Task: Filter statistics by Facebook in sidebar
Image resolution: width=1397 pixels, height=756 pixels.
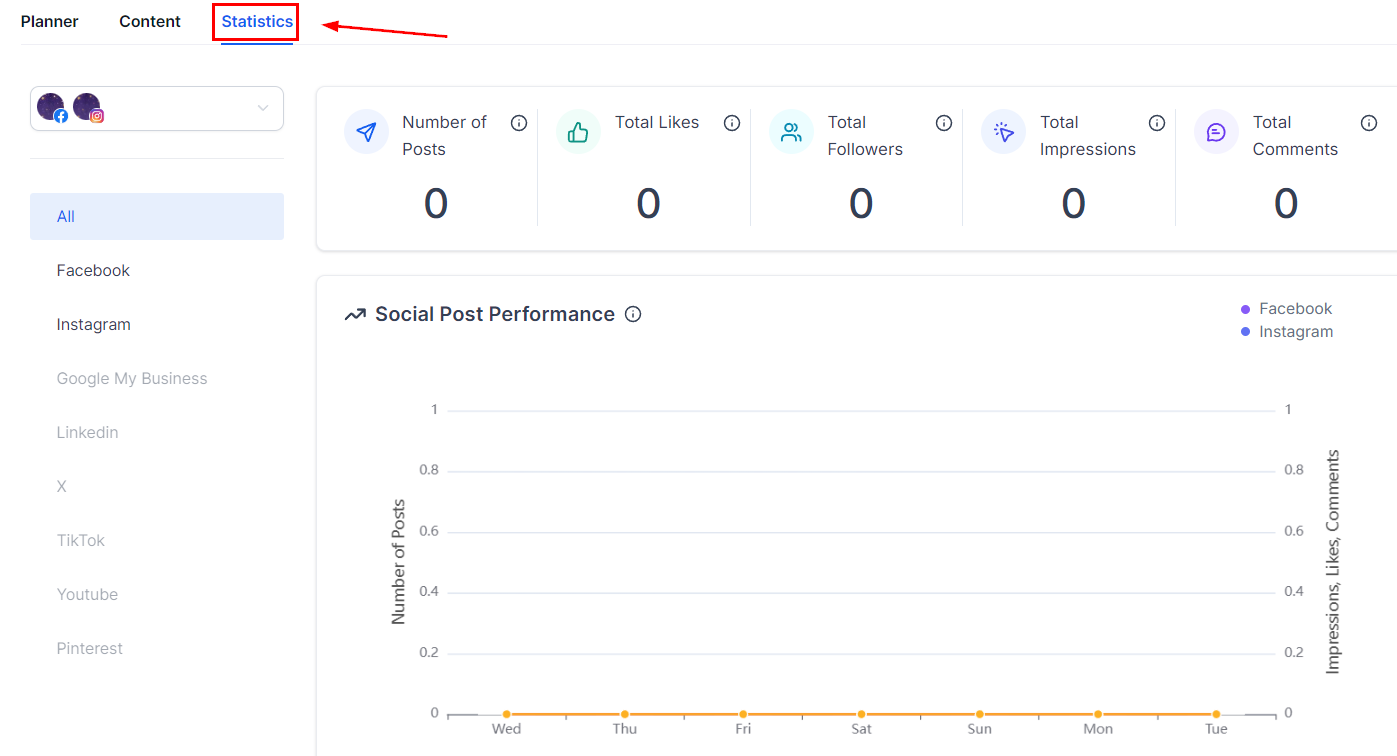Action: (x=93, y=271)
